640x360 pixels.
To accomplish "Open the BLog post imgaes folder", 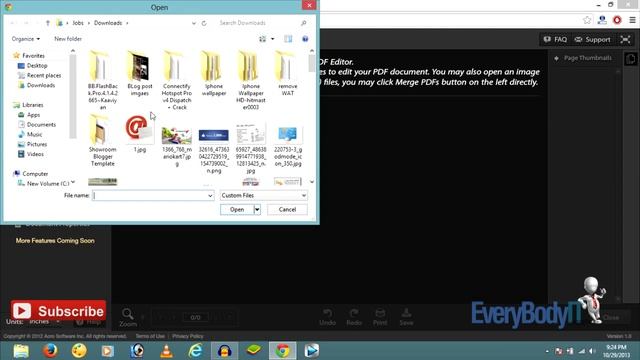I will [x=140, y=73].
